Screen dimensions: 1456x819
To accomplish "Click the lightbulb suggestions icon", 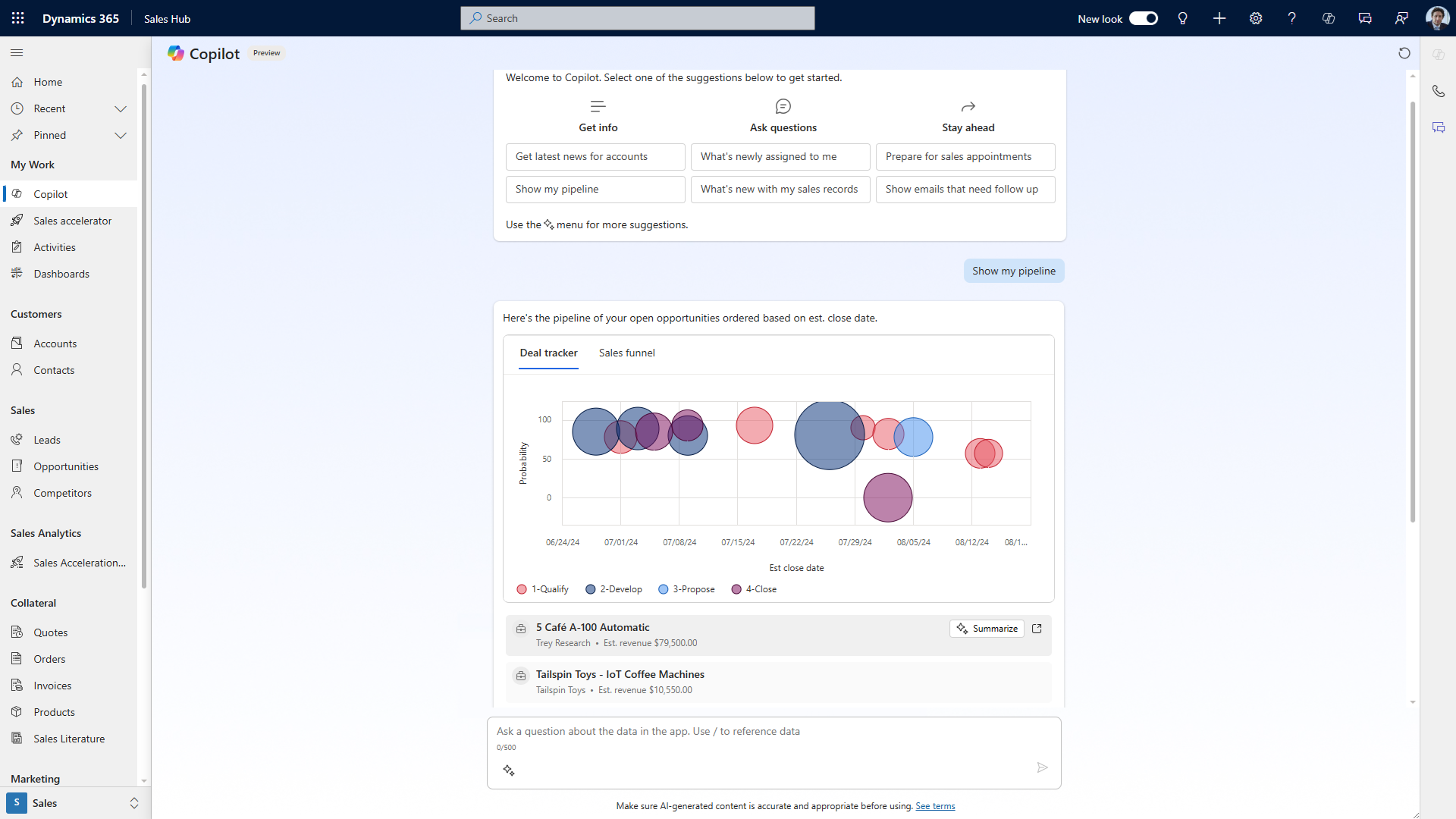I will [x=1182, y=18].
